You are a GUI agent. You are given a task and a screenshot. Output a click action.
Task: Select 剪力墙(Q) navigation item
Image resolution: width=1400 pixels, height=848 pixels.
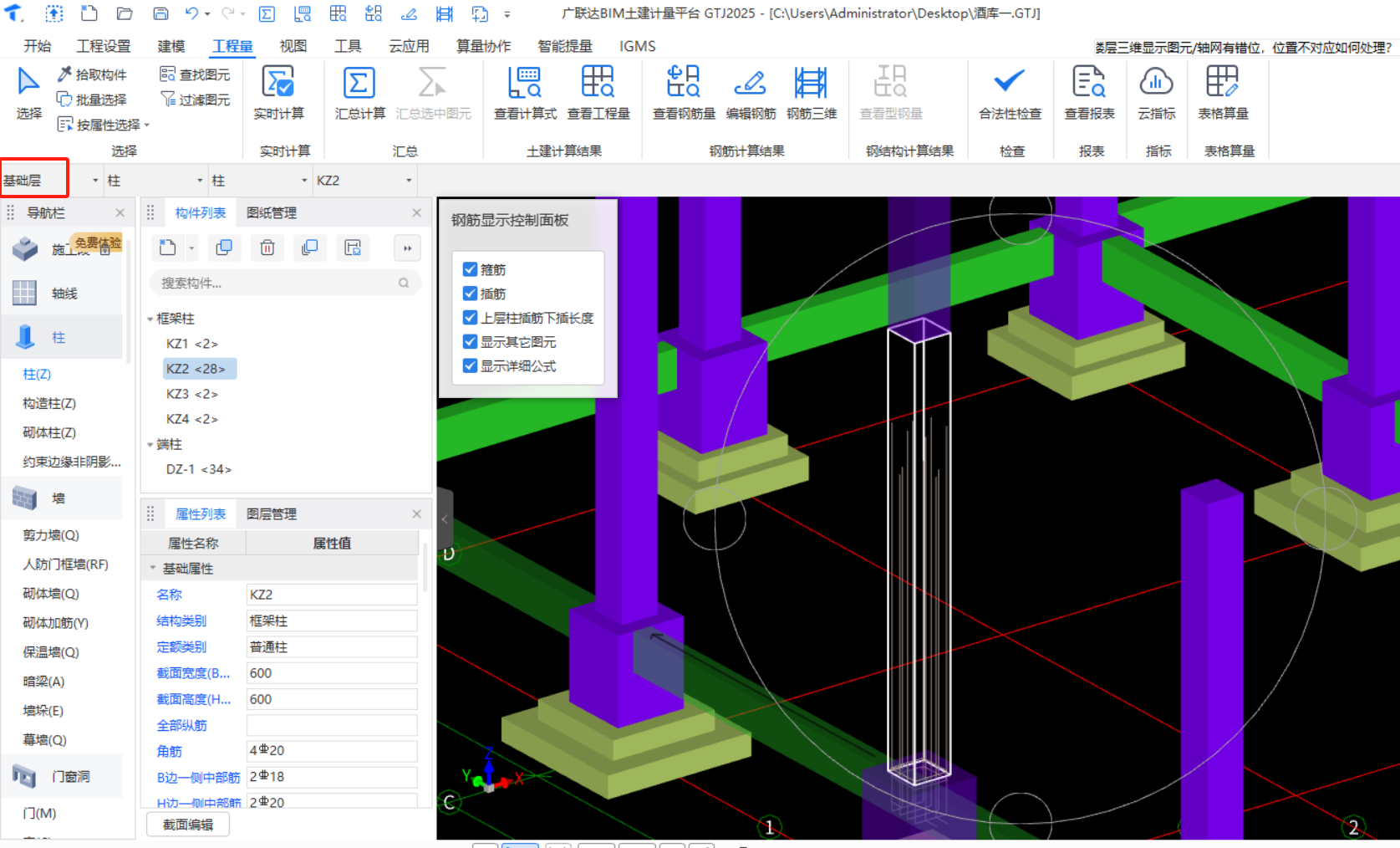51,535
